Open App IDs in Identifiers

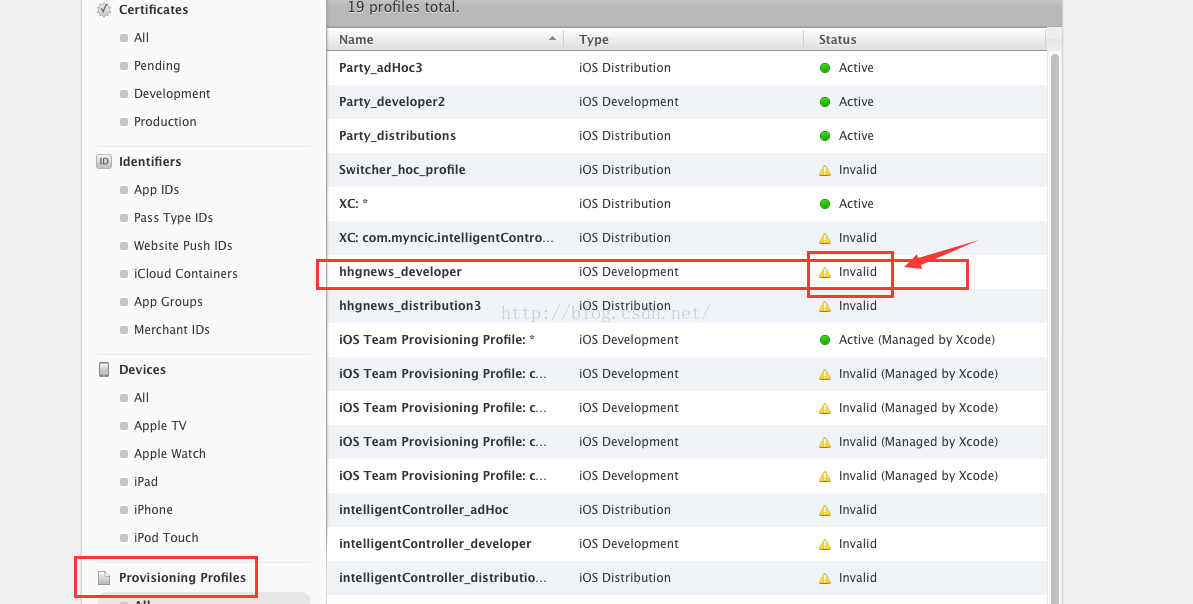click(x=156, y=190)
